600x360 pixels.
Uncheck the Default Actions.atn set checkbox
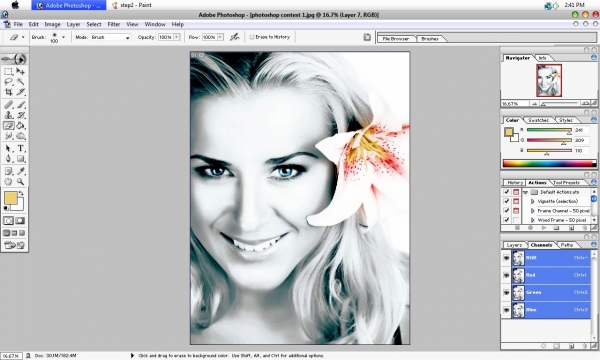coord(507,192)
